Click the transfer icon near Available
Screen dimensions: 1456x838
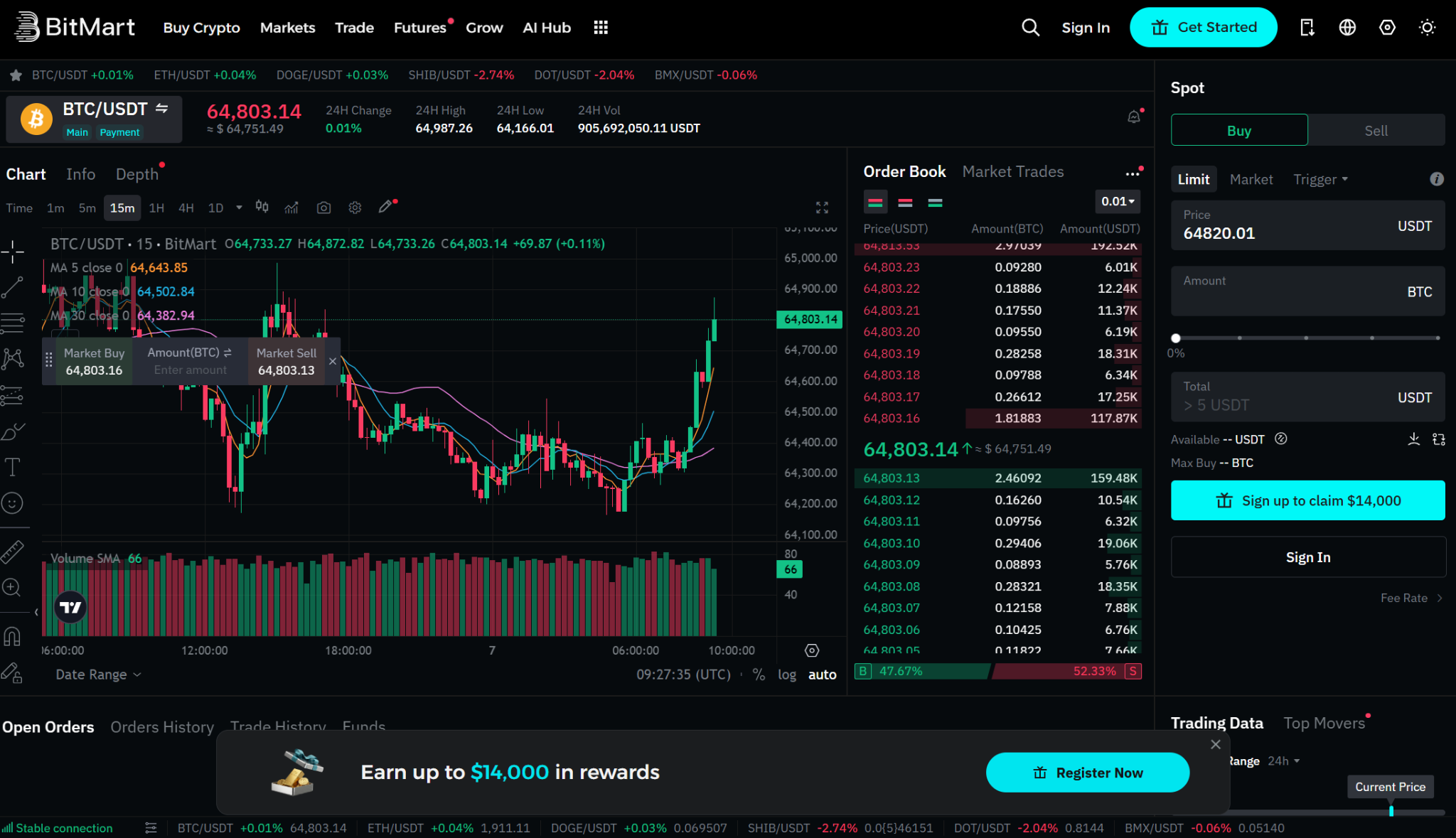tap(1439, 439)
